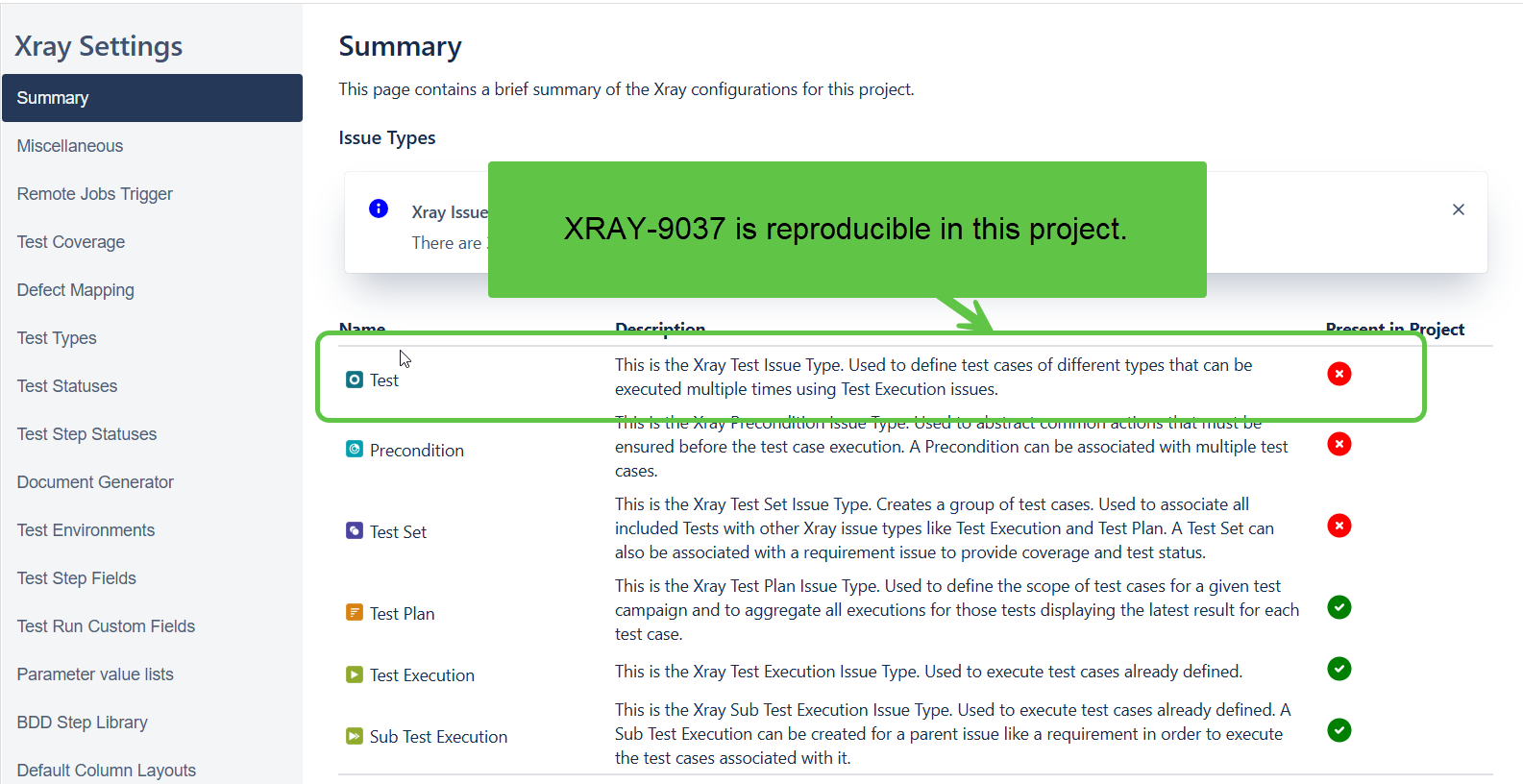Viewport: 1523px width, 784px height.
Task: Go to Remote Jobs Trigger settings
Action: coord(95,194)
